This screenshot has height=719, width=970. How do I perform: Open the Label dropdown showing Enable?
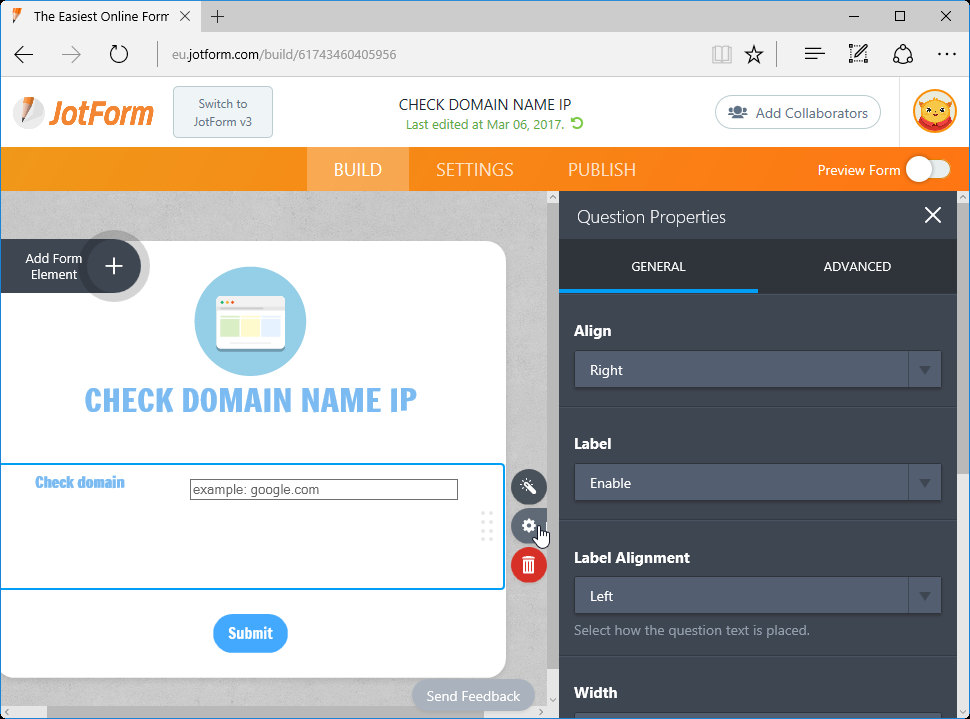757,483
